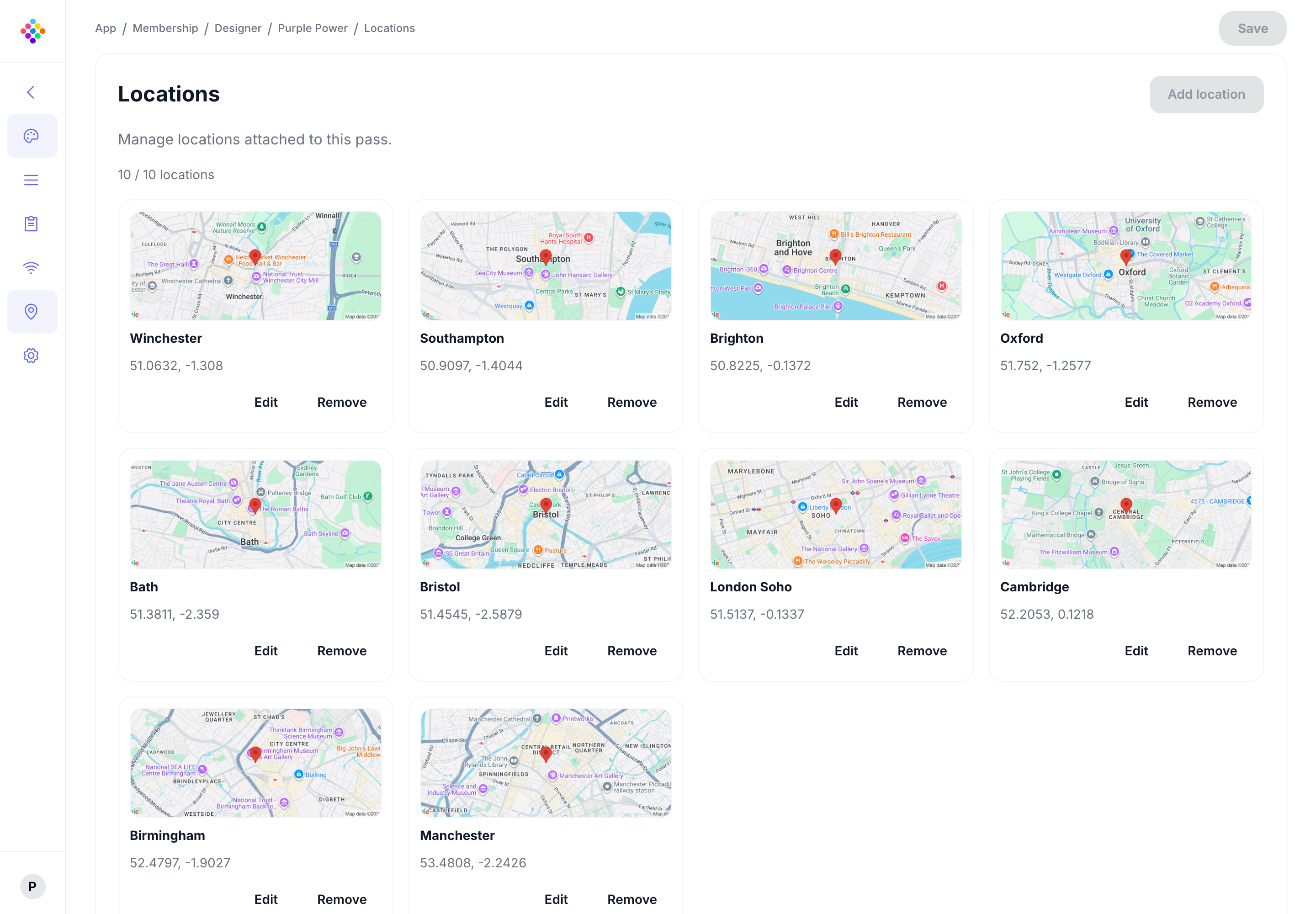Remove the London Soho location
Image resolution: width=1316 pixels, height=914 pixels.
pos(922,651)
